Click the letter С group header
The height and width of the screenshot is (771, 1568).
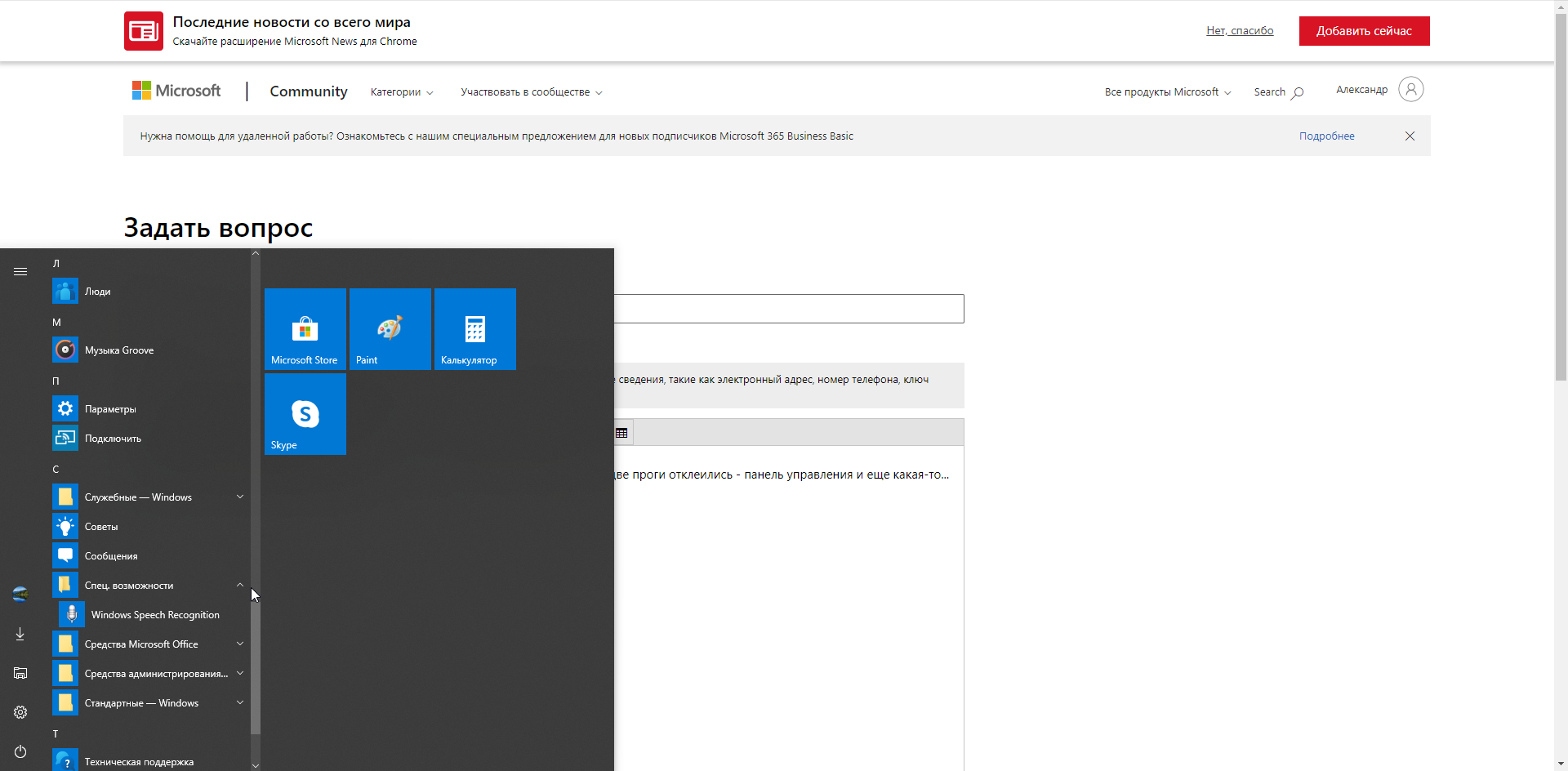pos(56,470)
